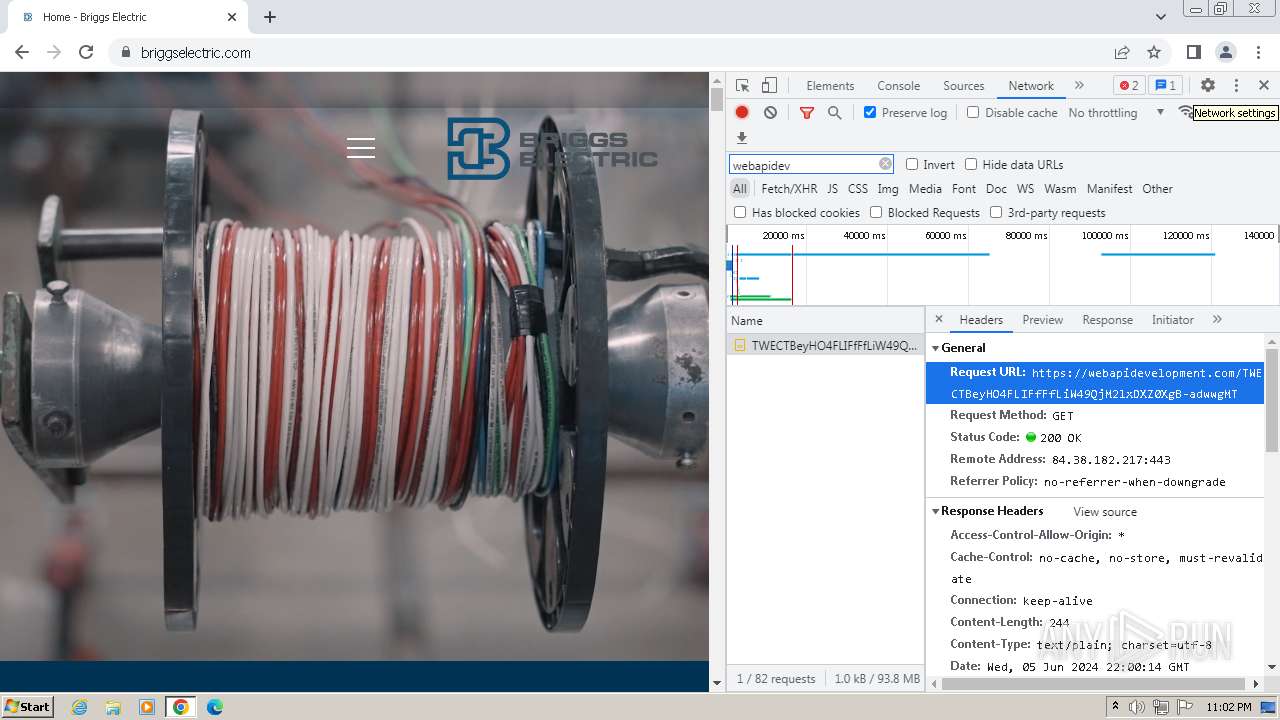Open the No throttling dropdown

[x=1116, y=113]
